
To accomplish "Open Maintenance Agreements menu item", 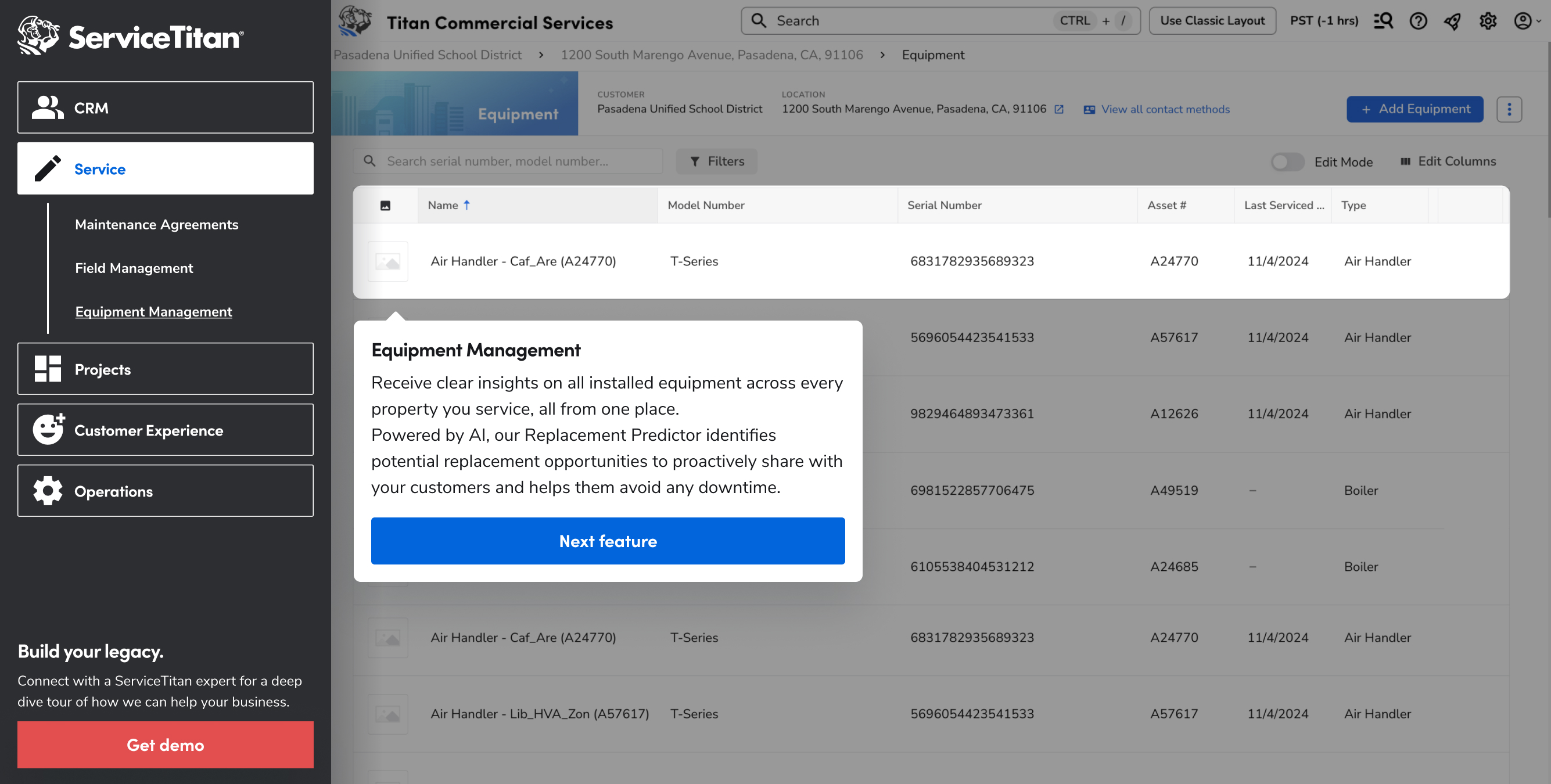I will click(x=156, y=225).
